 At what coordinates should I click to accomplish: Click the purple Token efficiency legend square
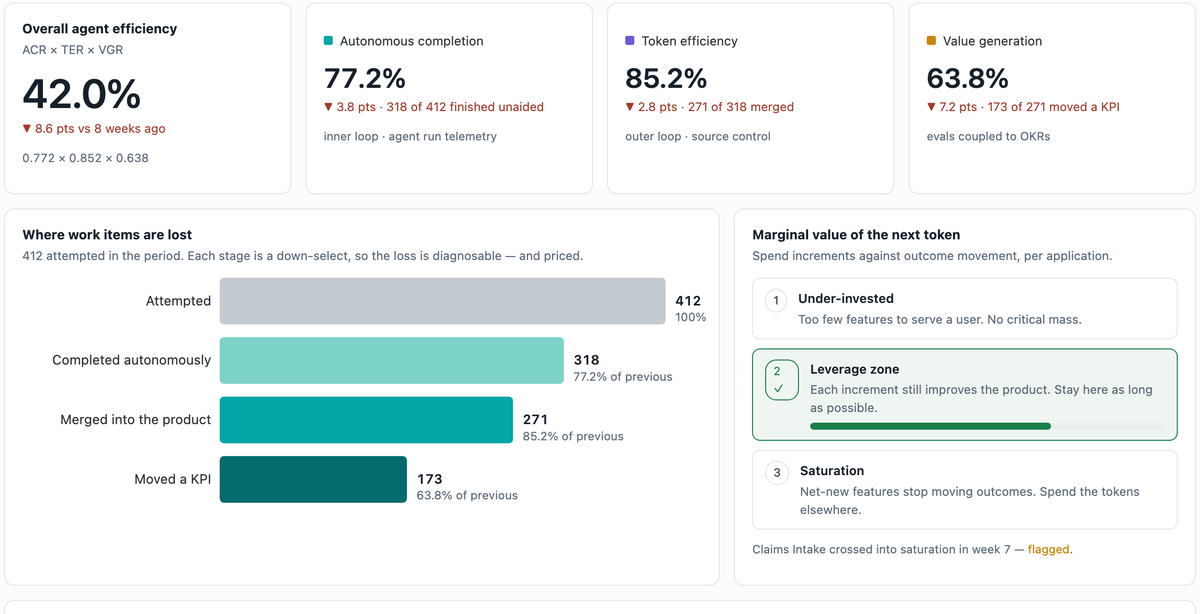click(630, 41)
